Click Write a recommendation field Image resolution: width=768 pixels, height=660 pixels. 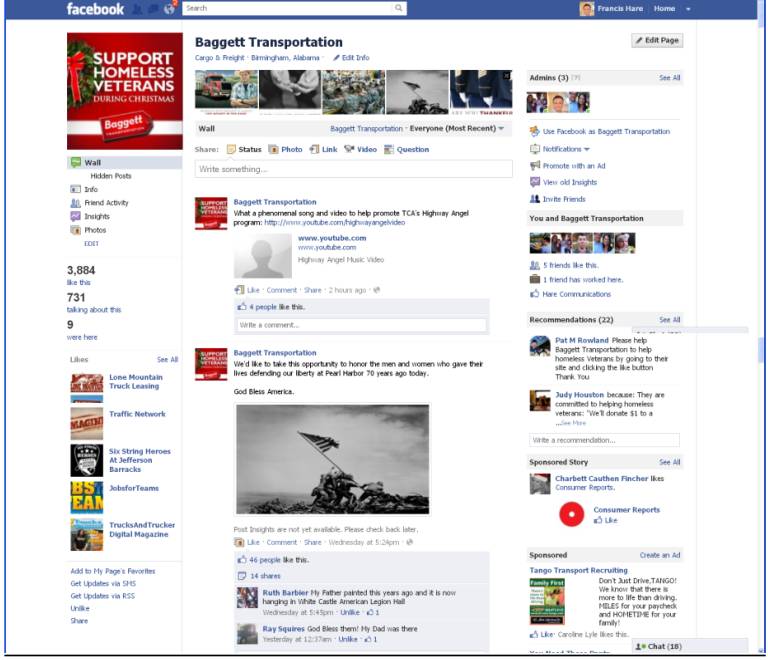point(604,440)
